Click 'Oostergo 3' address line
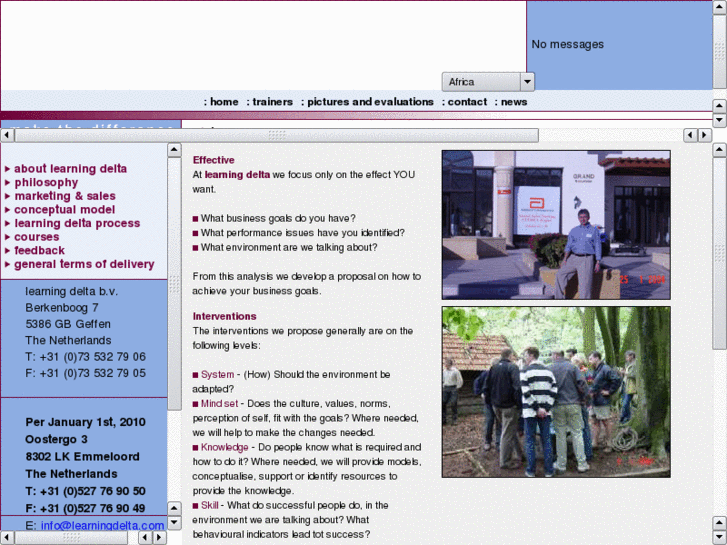Screen dimensions: 727x545 point(56,439)
